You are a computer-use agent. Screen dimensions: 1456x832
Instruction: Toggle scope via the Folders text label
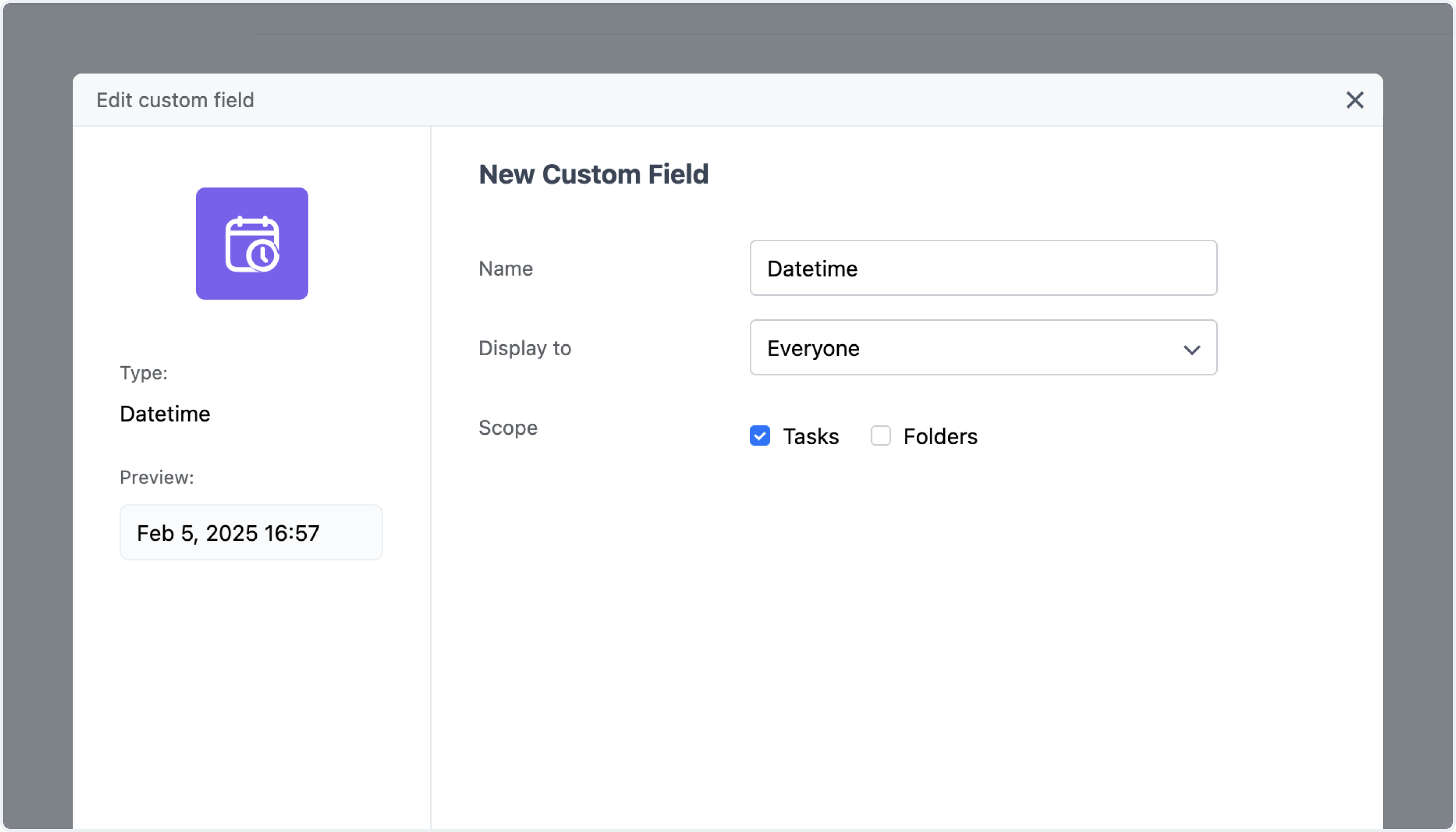940,437
